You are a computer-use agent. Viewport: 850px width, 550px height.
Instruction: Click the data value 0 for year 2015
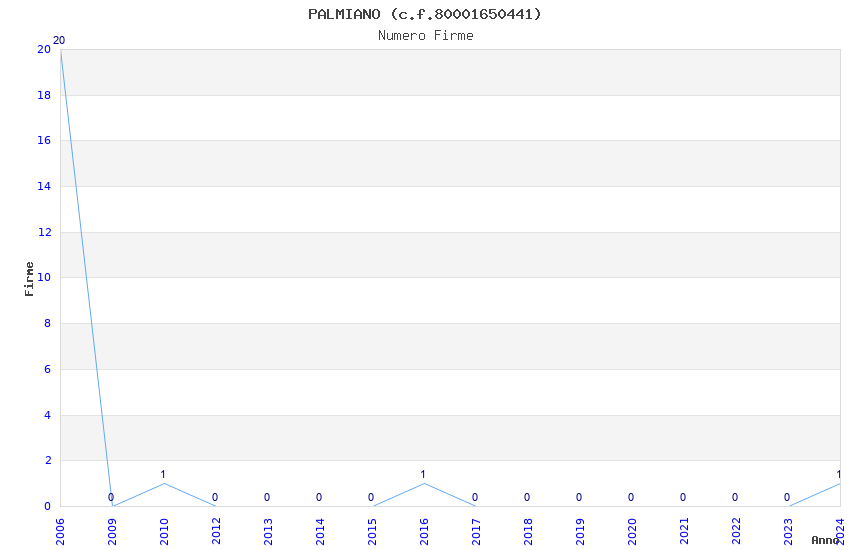[371, 497]
